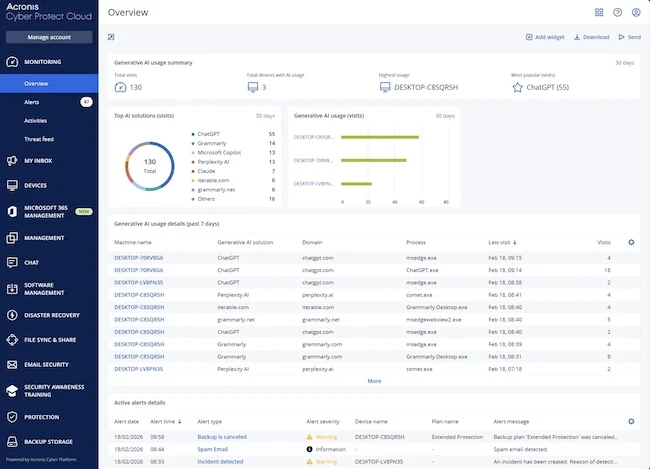Sort by Alert time column

[x=166, y=421]
